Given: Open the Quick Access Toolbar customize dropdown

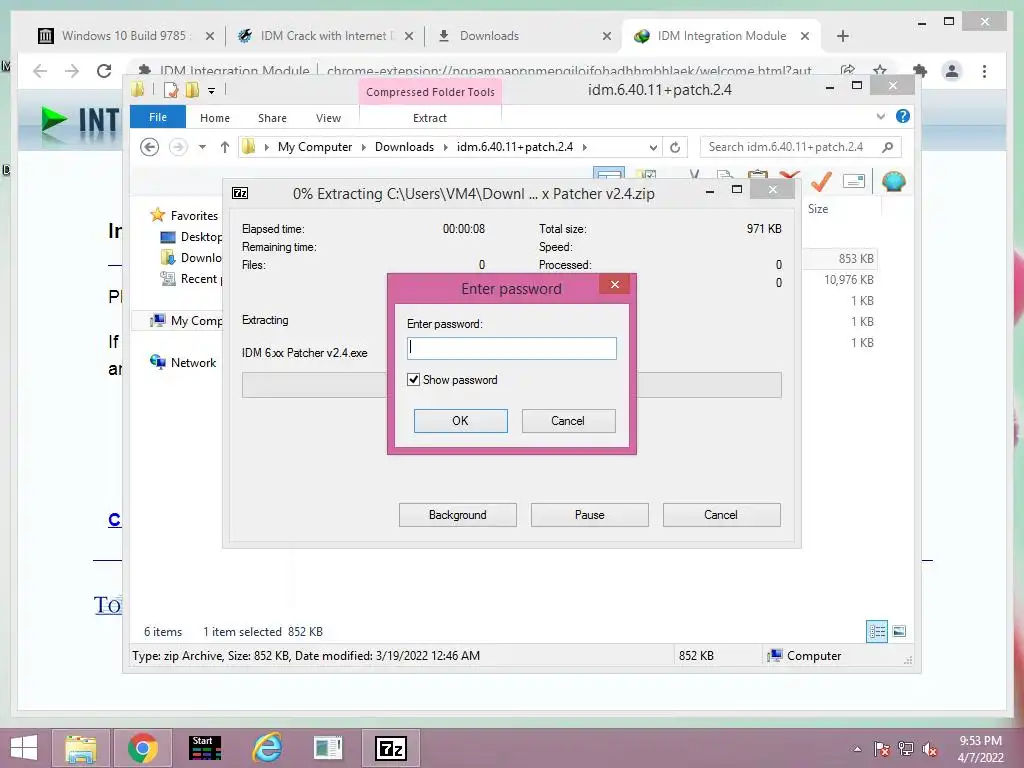Looking at the screenshot, I should [x=212, y=91].
